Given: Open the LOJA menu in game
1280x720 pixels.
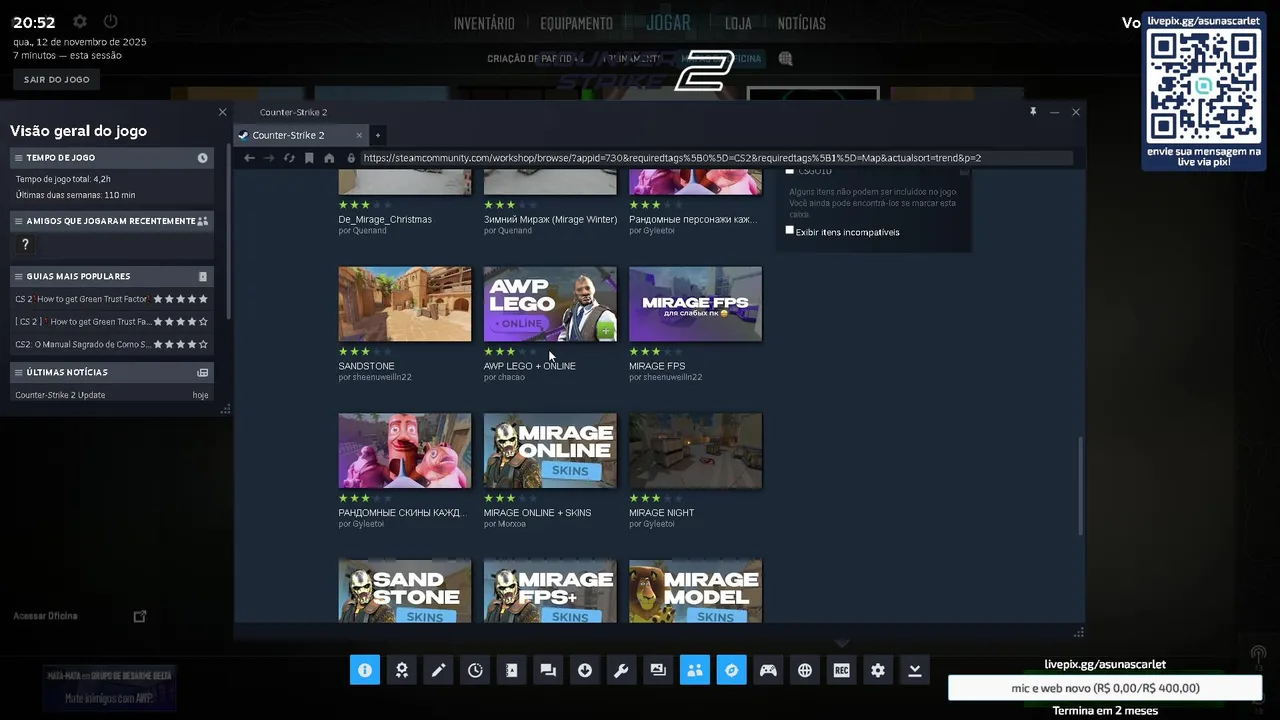Looking at the screenshot, I should pos(738,23).
